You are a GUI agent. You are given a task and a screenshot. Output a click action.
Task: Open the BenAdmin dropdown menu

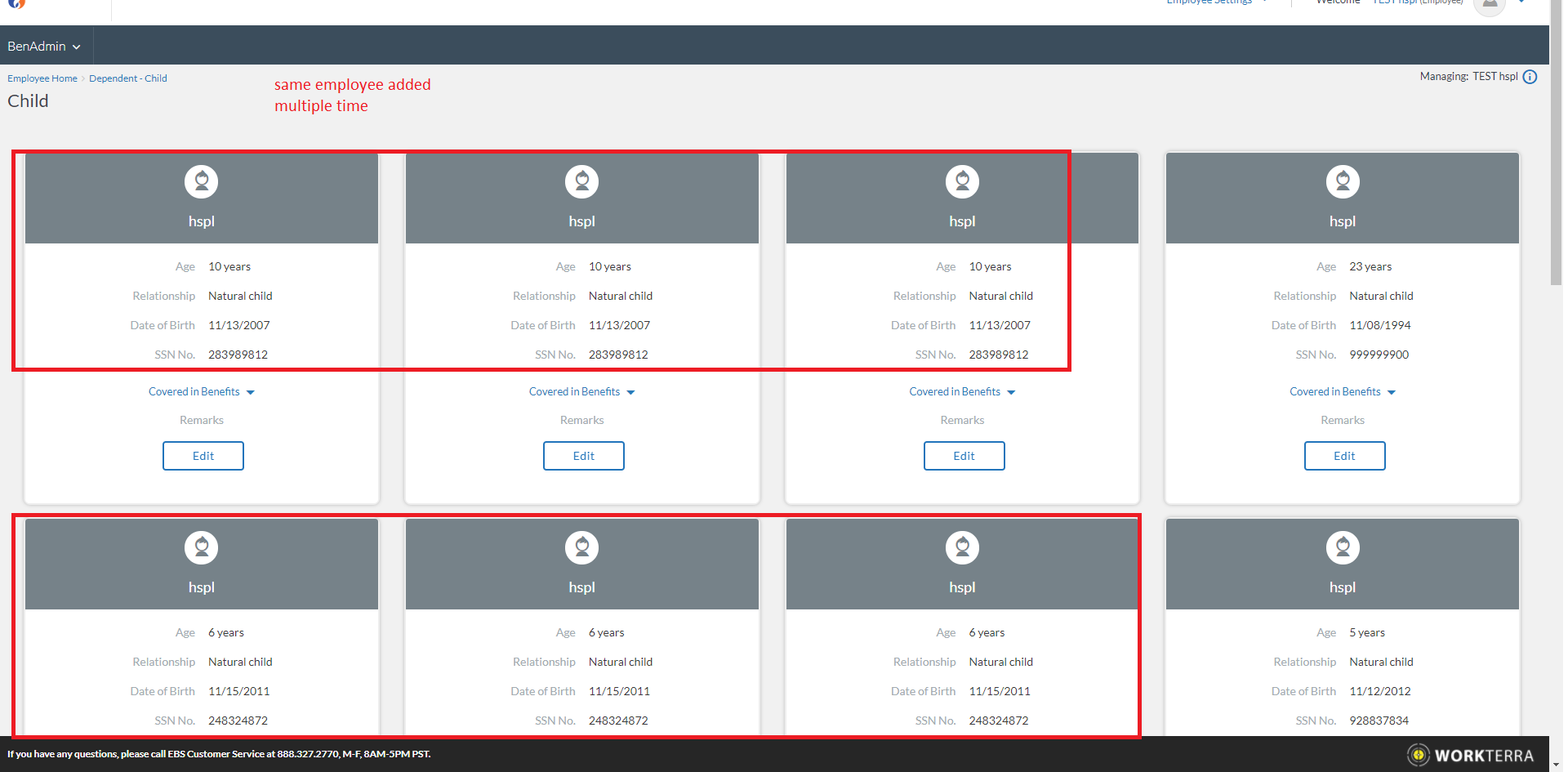coord(44,47)
